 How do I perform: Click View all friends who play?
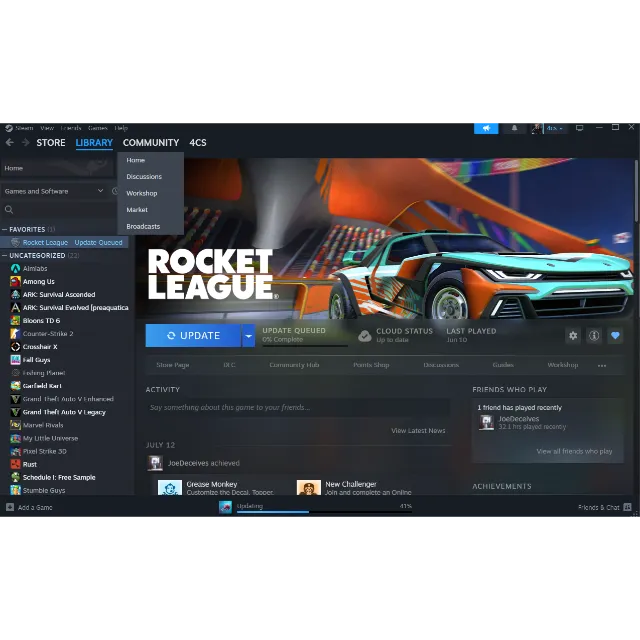(x=574, y=451)
